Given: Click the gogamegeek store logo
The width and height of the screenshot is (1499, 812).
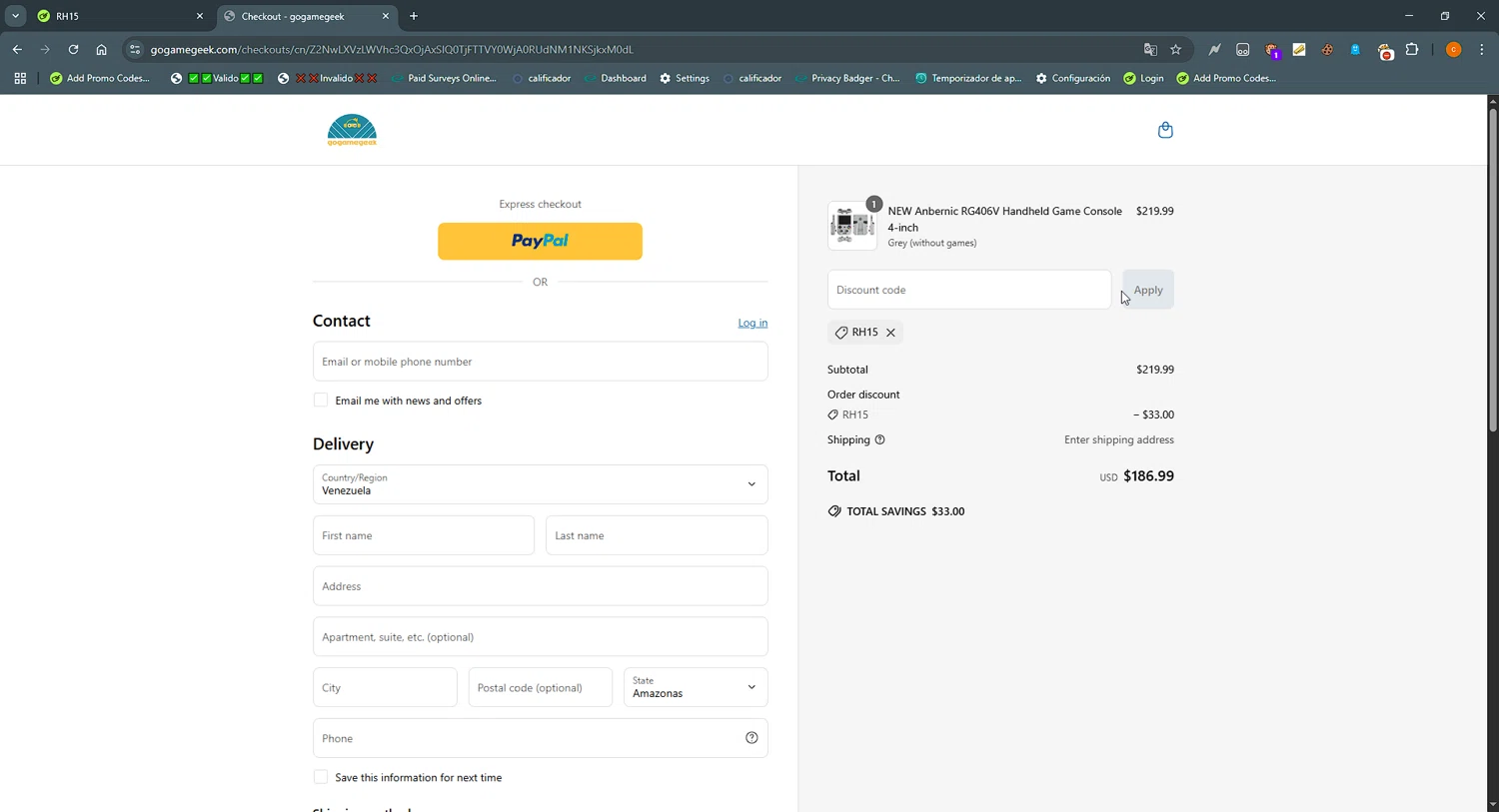Looking at the screenshot, I should [x=352, y=130].
